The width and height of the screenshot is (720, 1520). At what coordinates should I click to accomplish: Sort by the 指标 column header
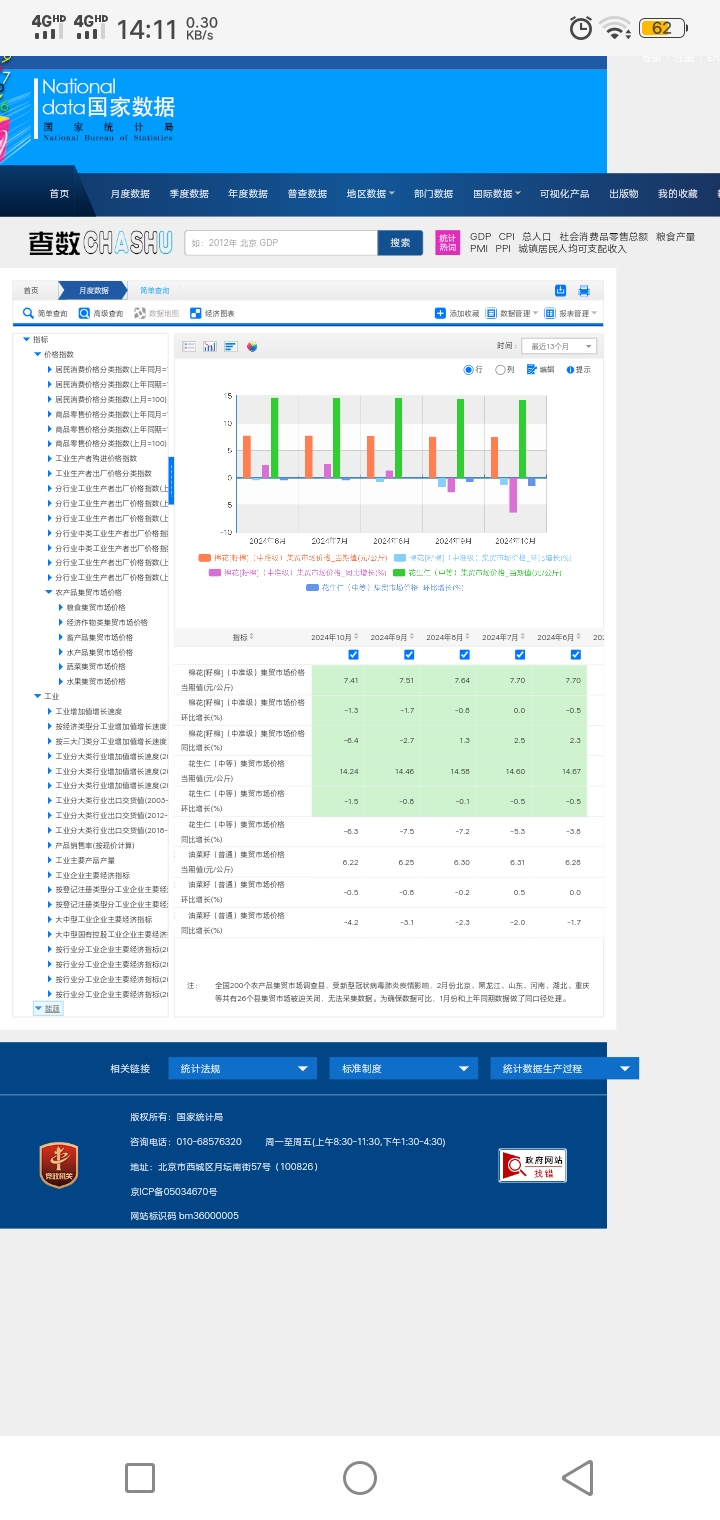[x=243, y=637]
